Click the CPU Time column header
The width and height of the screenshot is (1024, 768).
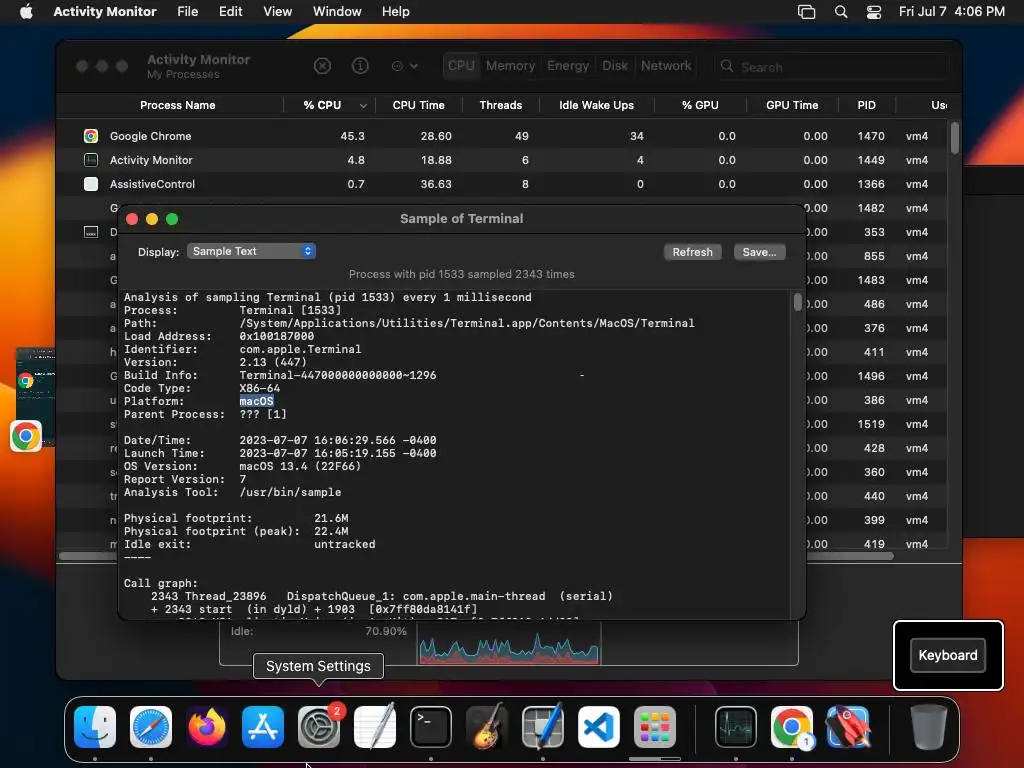coord(419,105)
